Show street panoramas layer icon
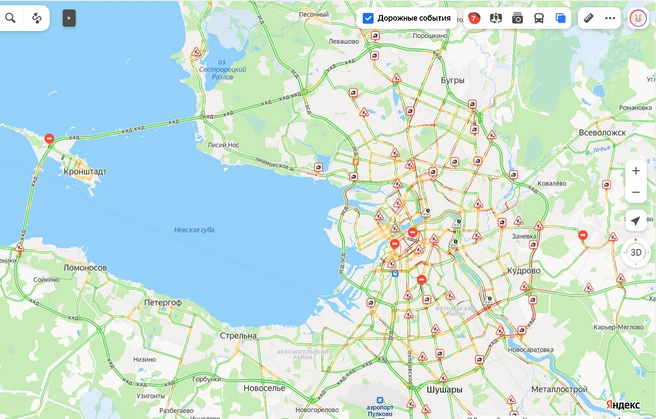656x419 pixels. [496, 18]
